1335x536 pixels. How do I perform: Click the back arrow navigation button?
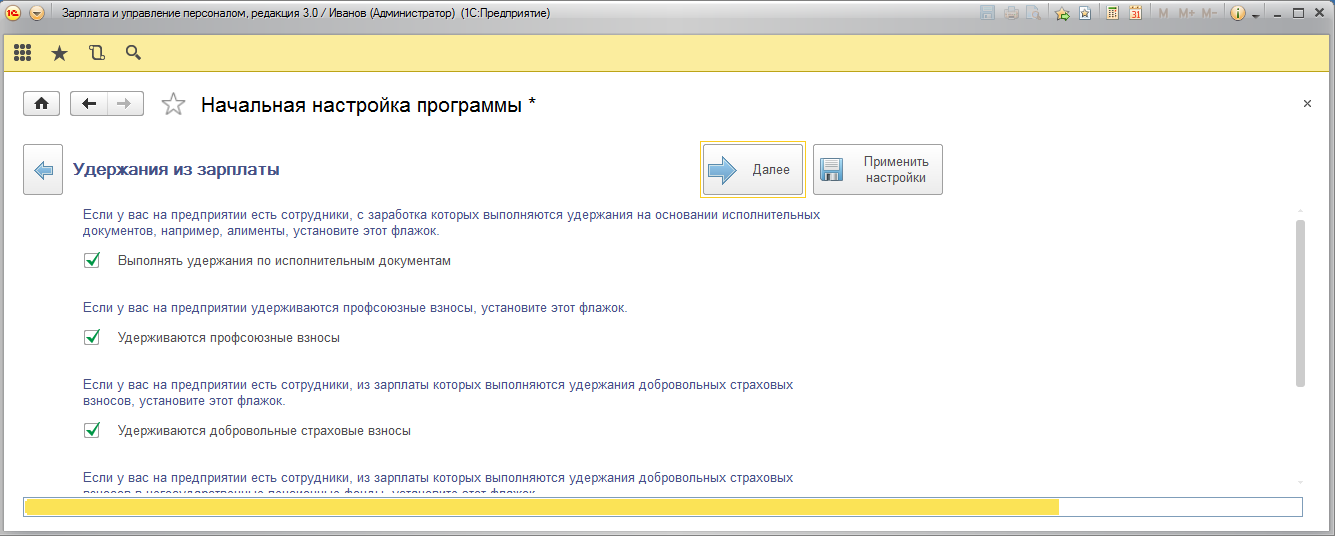click(89, 104)
